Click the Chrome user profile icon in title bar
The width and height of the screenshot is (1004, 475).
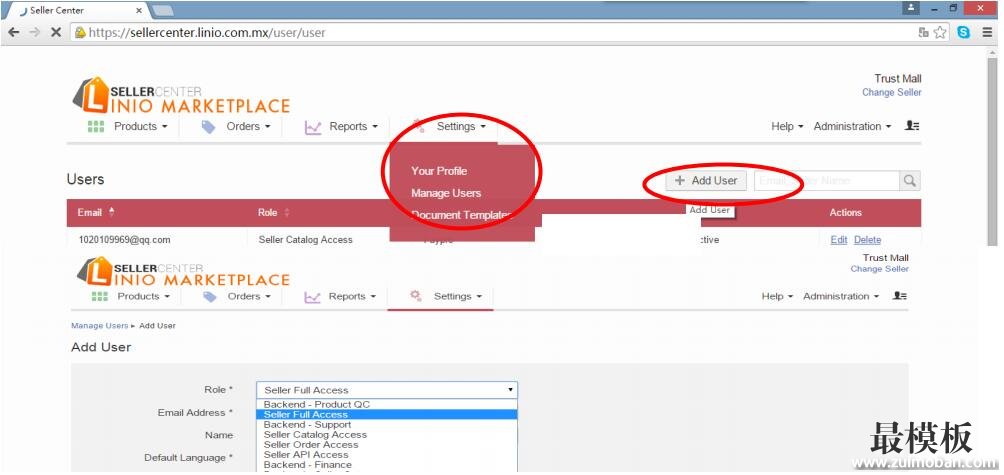click(911, 9)
